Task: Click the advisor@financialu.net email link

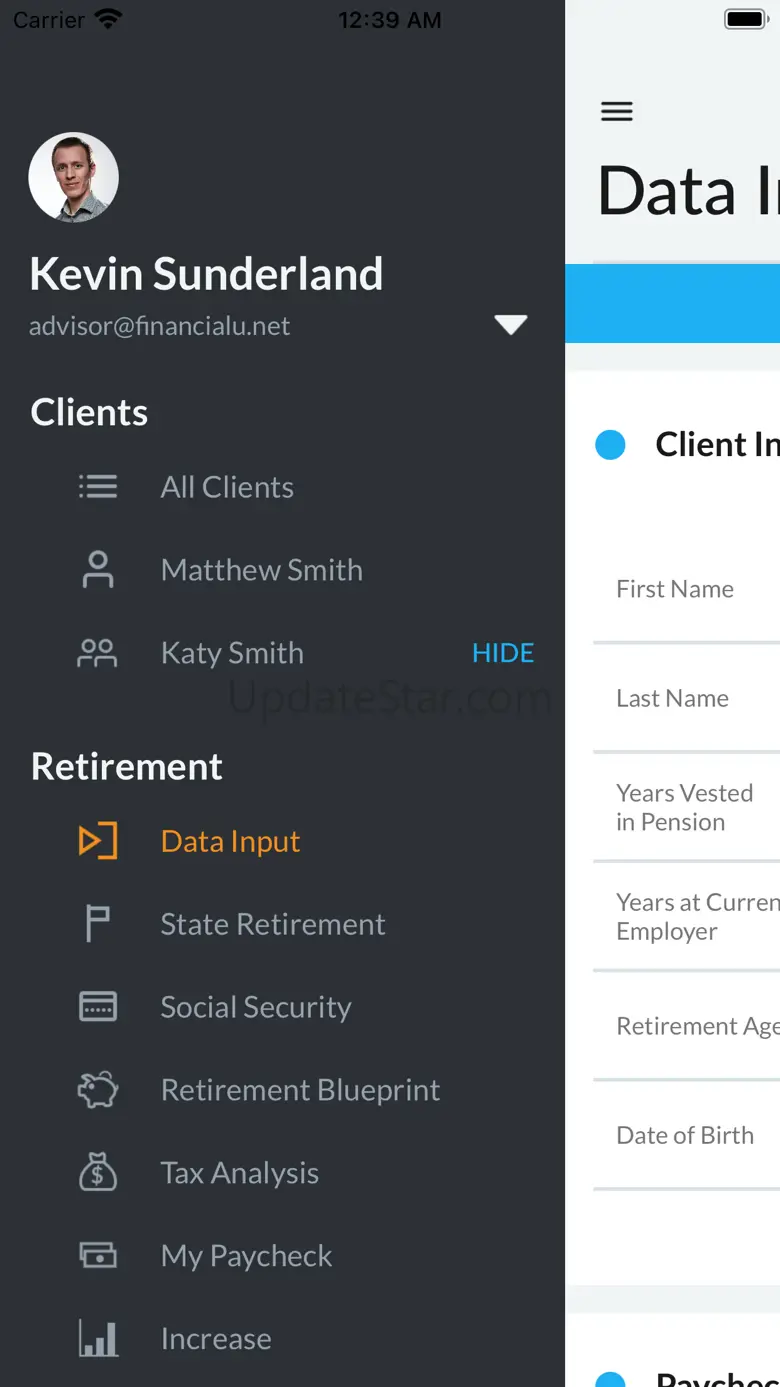Action: click(x=160, y=326)
